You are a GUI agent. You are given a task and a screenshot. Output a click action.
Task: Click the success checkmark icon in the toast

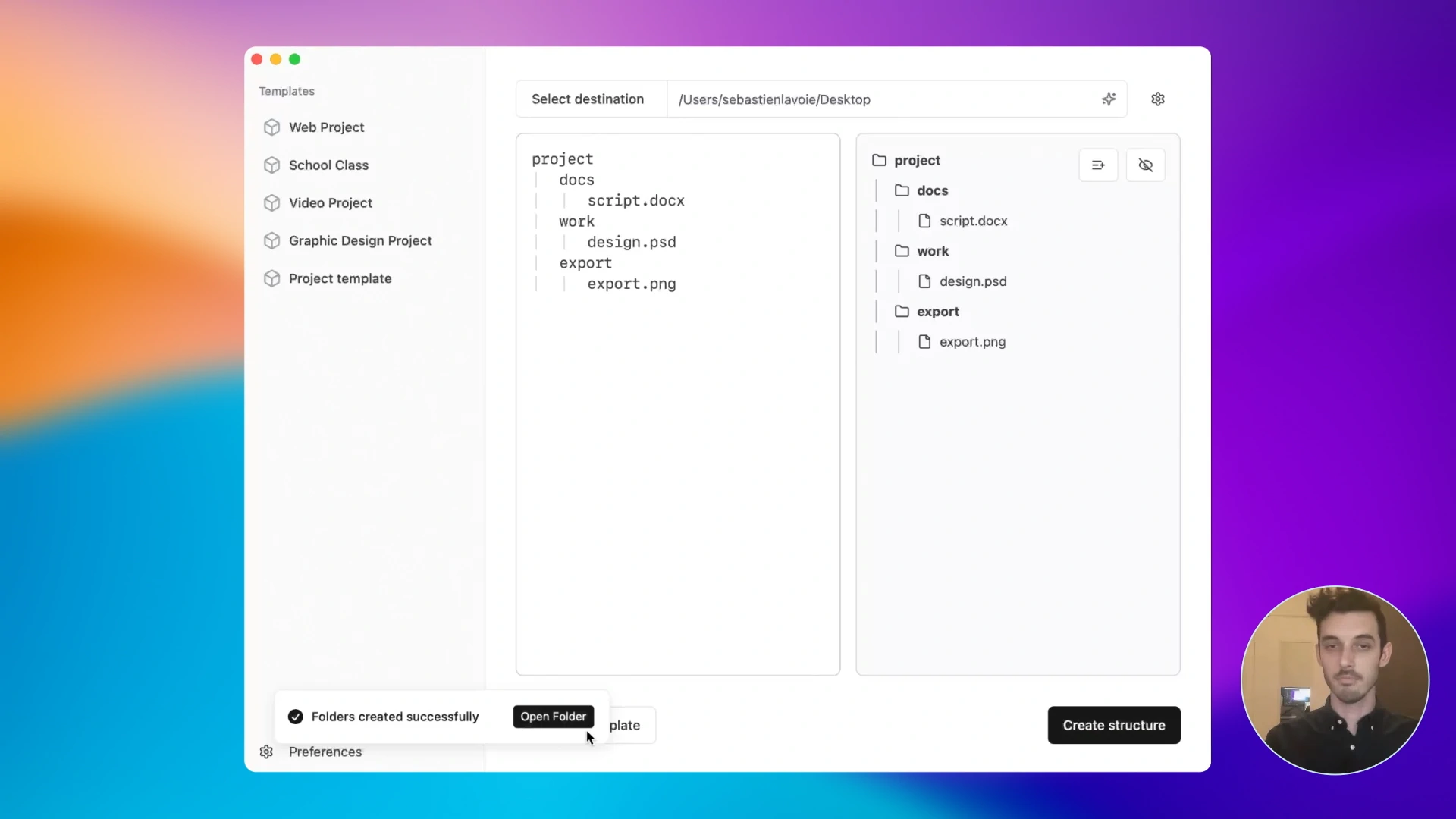coord(296,717)
